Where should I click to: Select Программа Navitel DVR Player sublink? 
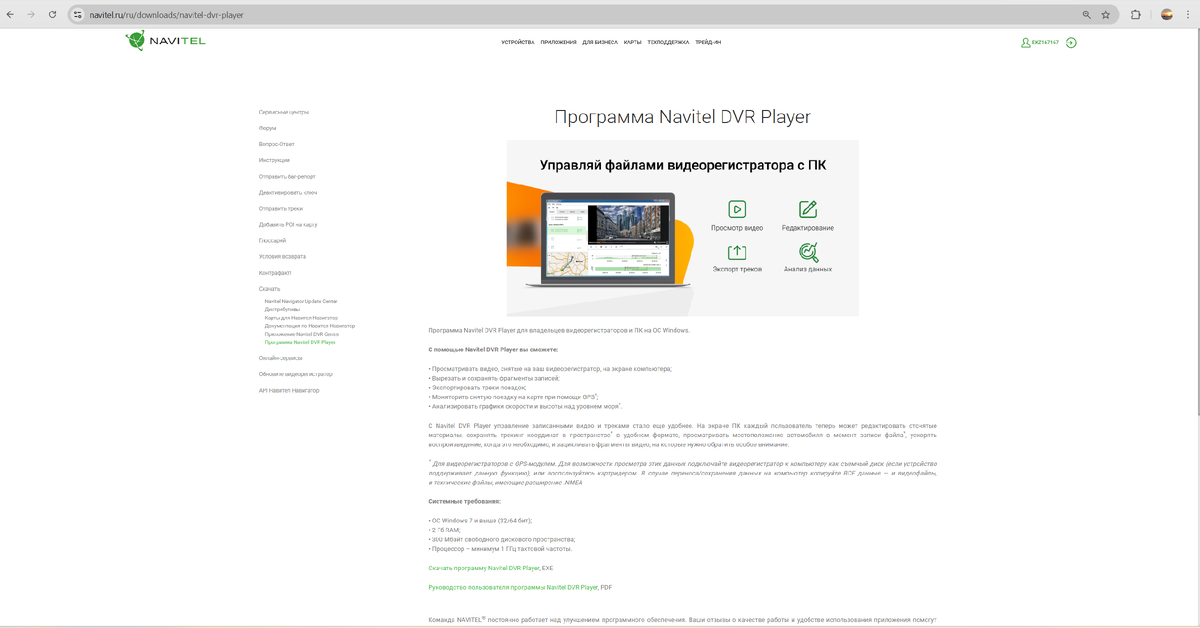(x=300, y=341)
